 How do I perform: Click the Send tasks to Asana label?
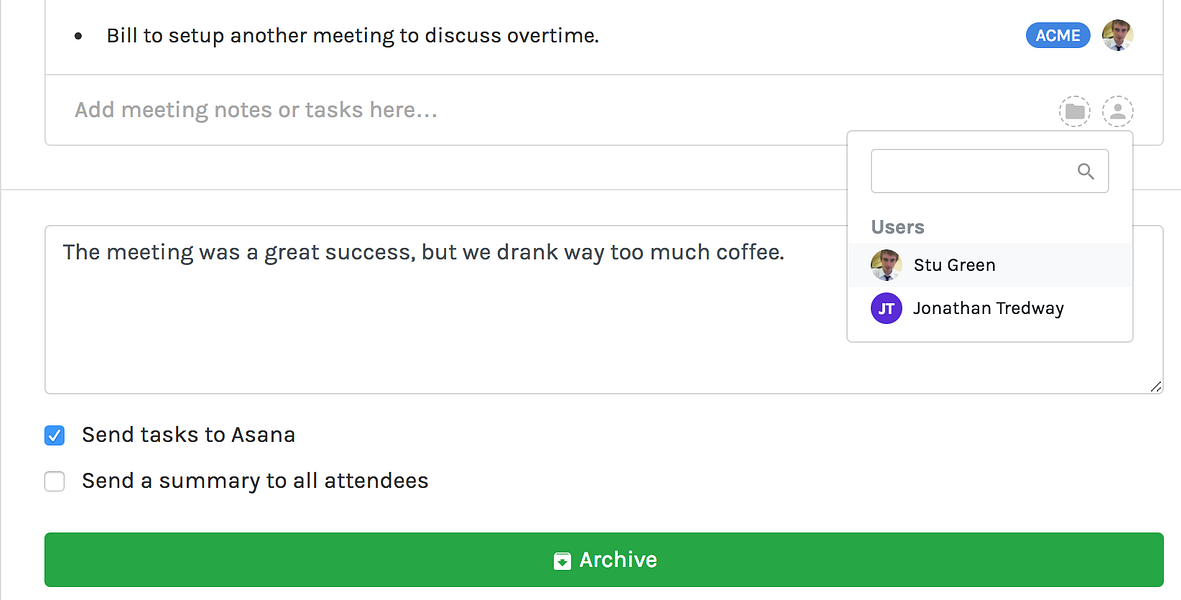pos(188,435)
